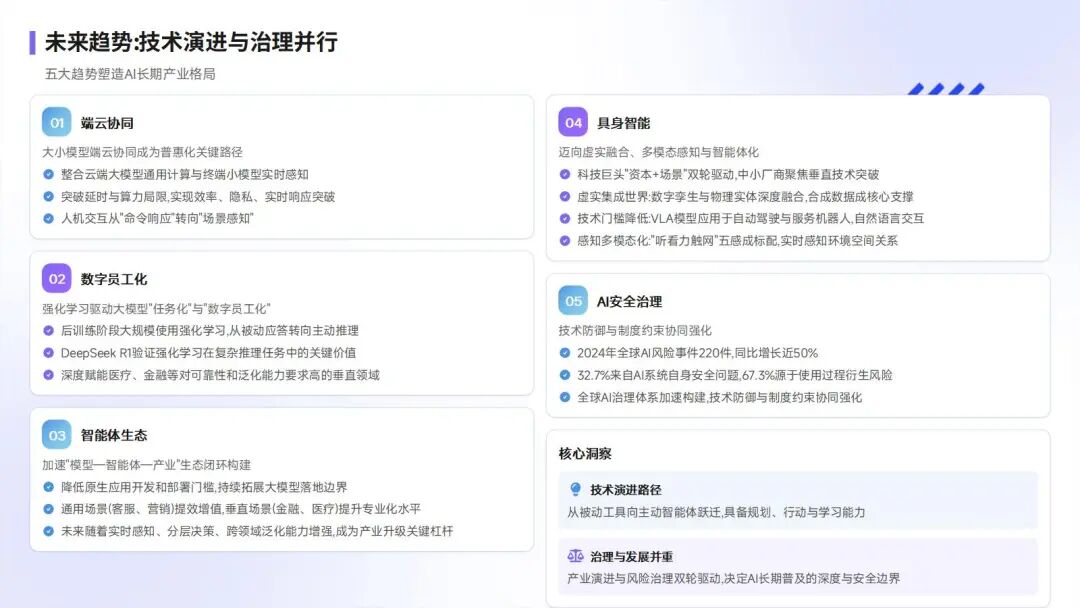Click the slide title 未来趋势:技术演进与治理并行
Viewport: 1080px width, 608px height.
[191, 42]
